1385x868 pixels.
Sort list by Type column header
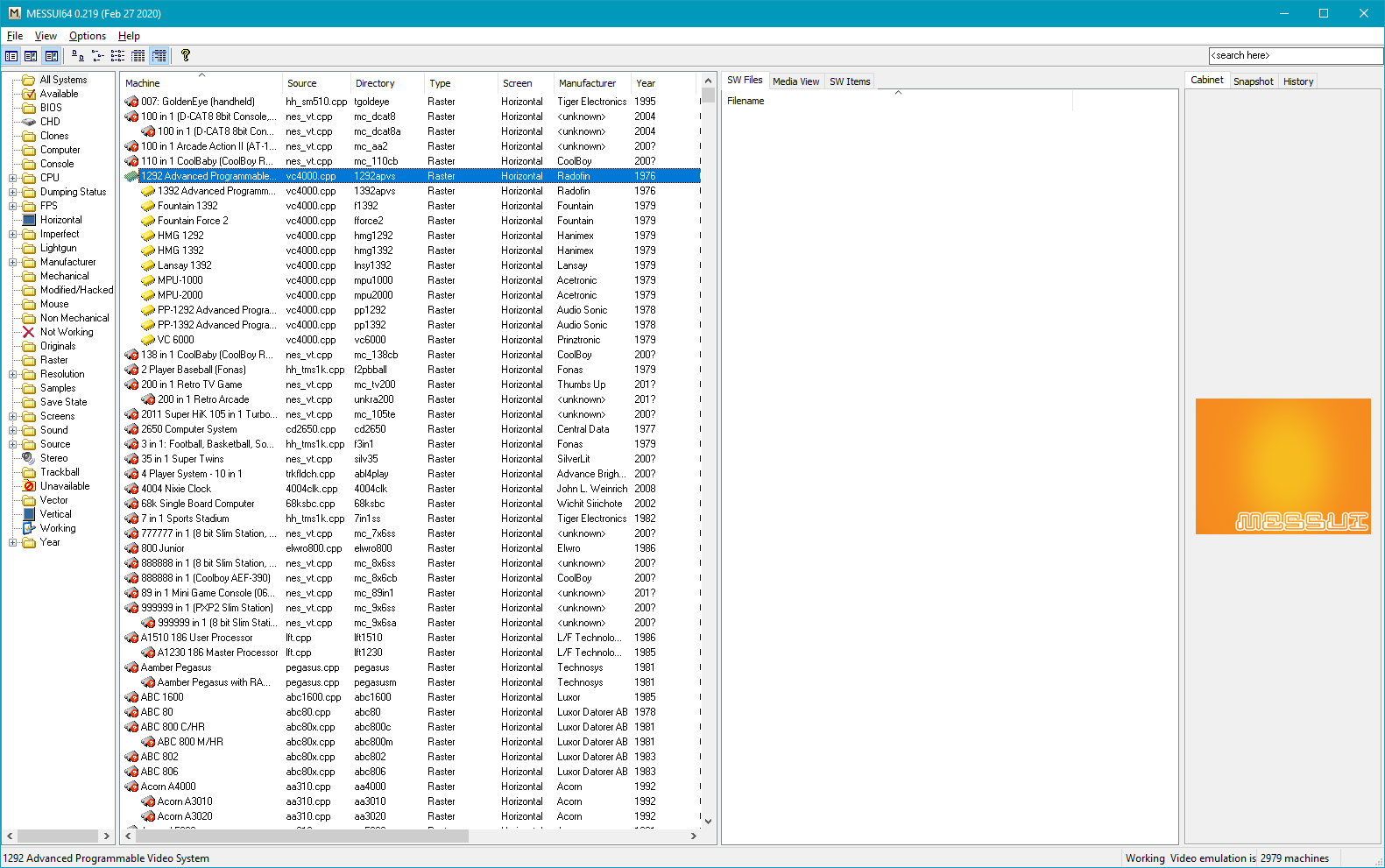point(460,83)
